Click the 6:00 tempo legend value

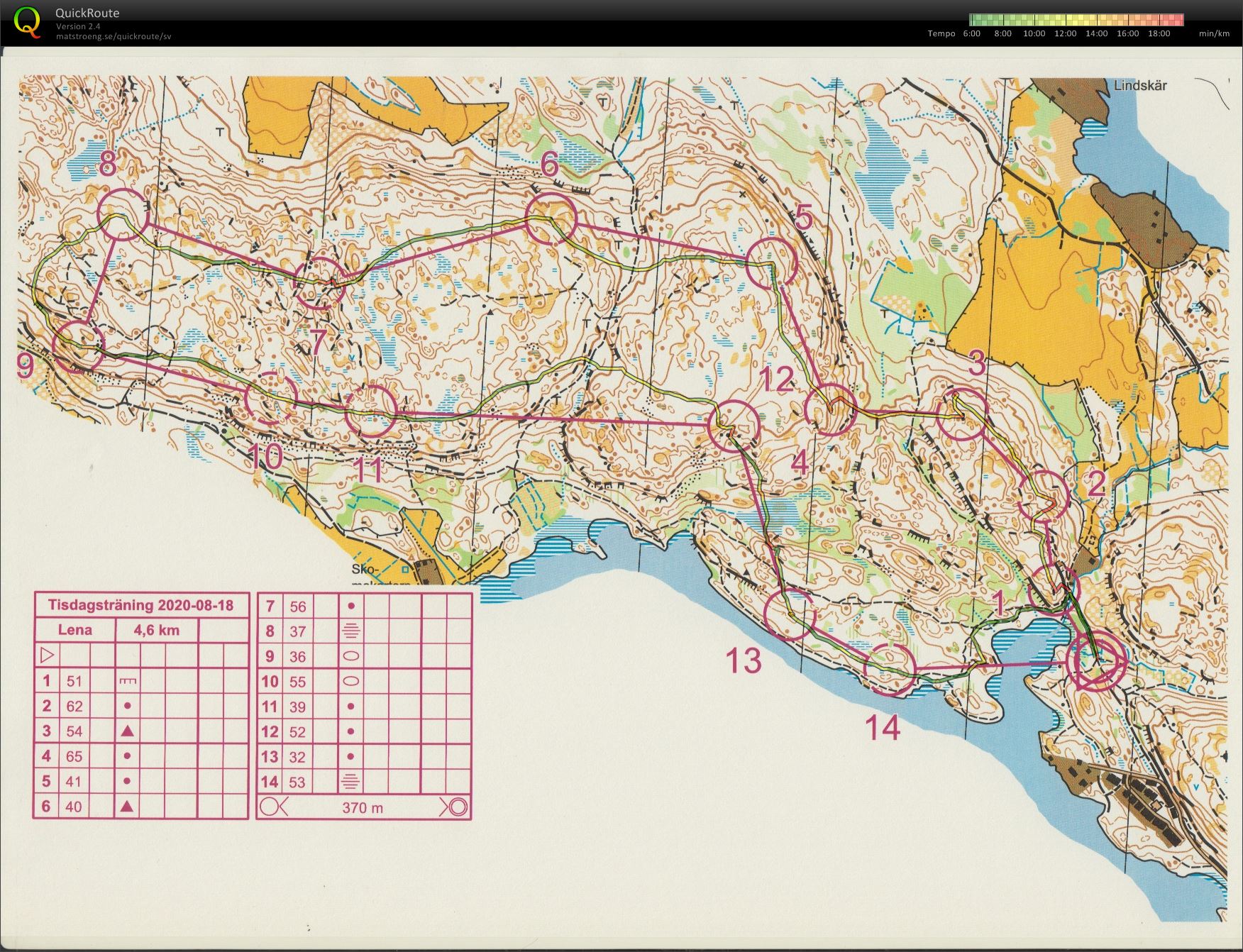pyautogui.click(x=972, y=33)
